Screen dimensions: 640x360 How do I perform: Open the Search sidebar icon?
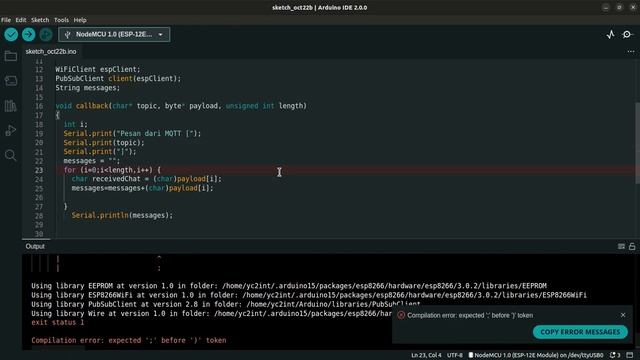point(11,156)
